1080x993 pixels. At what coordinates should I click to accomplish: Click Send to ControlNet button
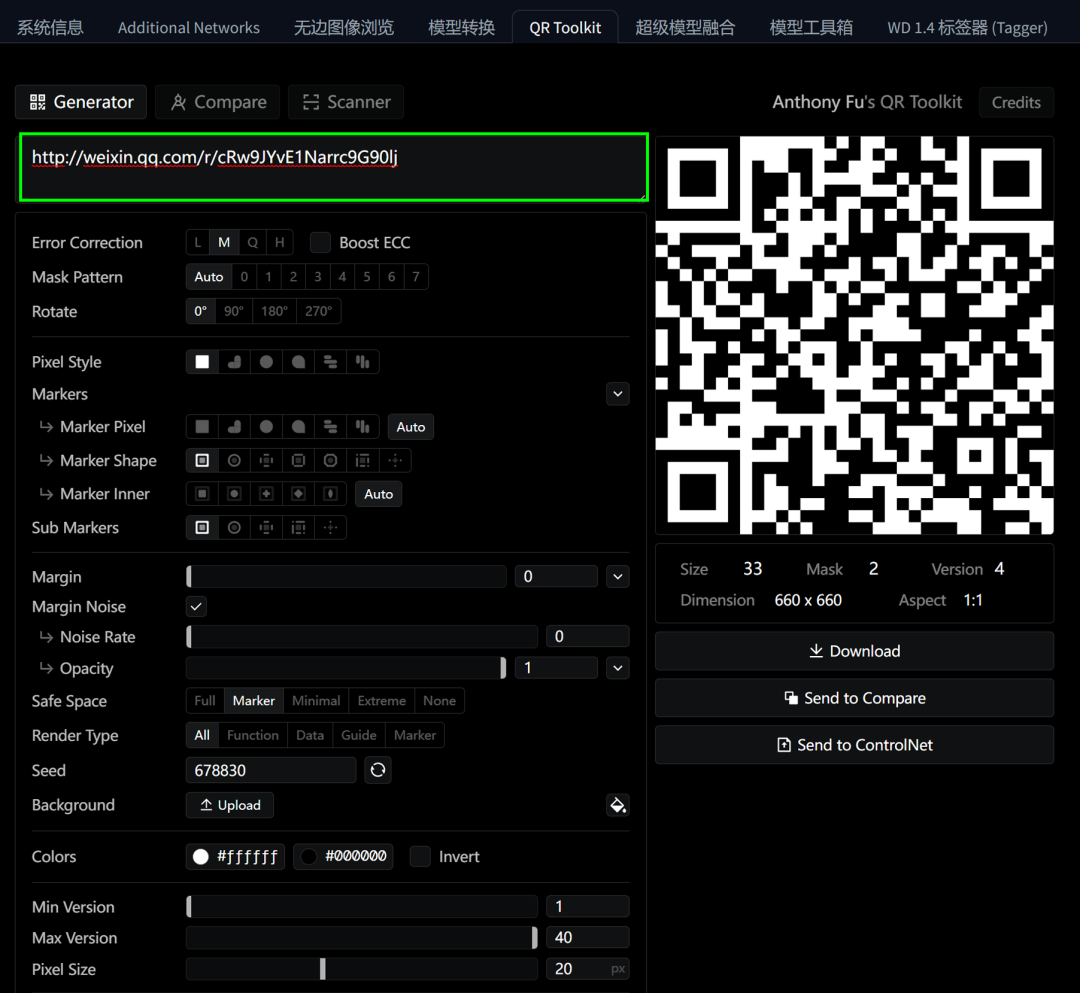pyautogui.click(x=854, y=745)
